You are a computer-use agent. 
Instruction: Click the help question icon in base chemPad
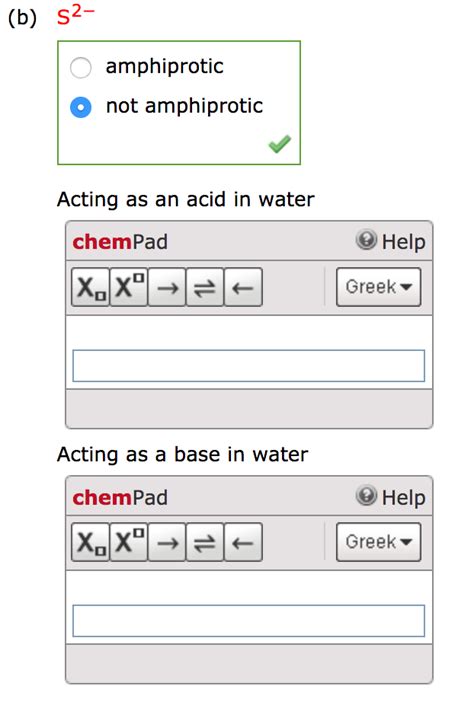click(366, 495)
